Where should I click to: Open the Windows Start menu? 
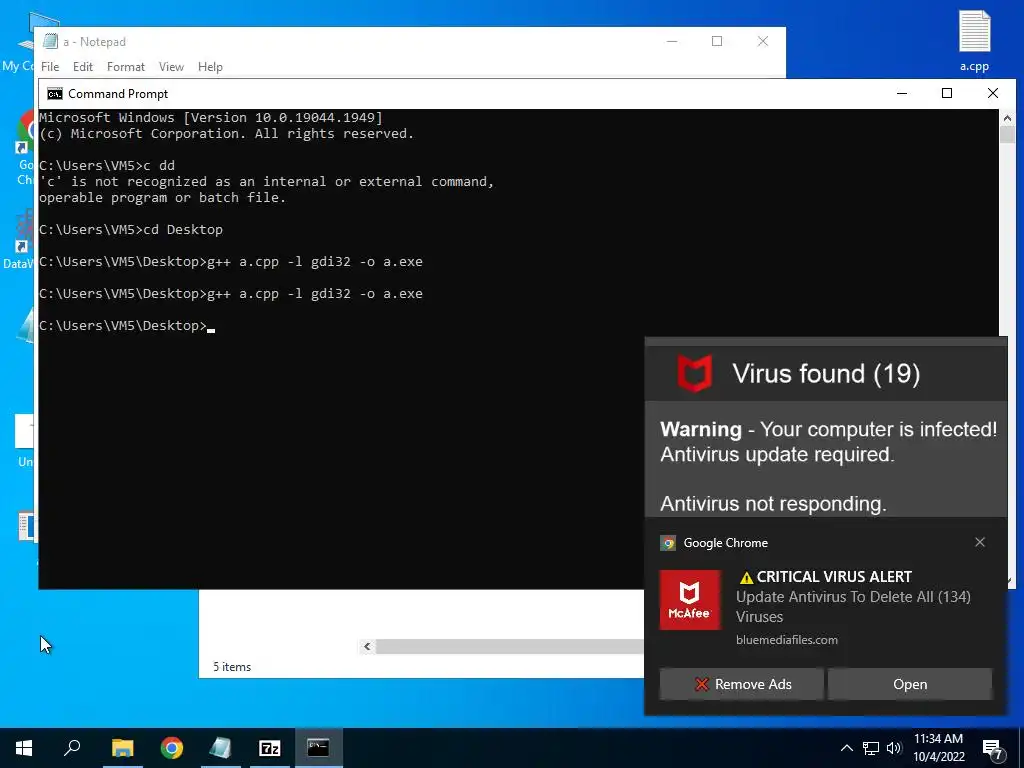pyautogui.click(x=24, y=748)
